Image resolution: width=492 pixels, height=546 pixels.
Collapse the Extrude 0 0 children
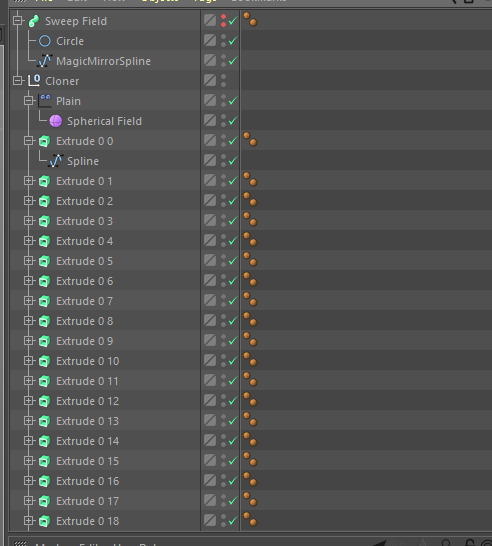29,141
